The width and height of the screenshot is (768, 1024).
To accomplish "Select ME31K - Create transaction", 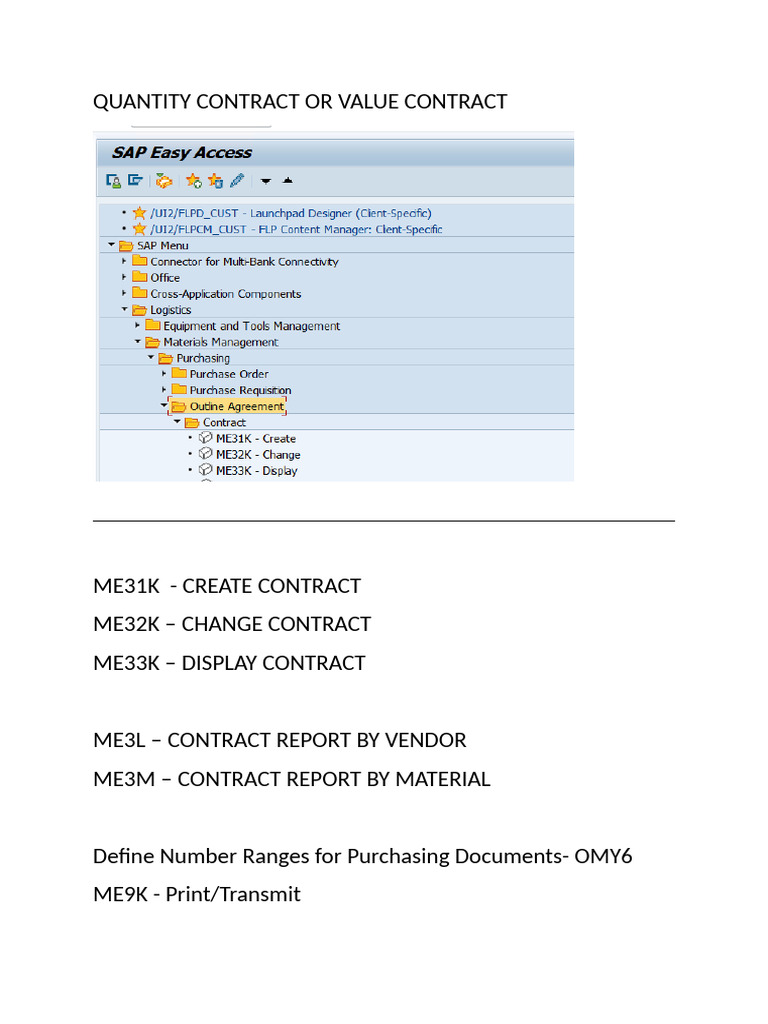I will point(256,439).
